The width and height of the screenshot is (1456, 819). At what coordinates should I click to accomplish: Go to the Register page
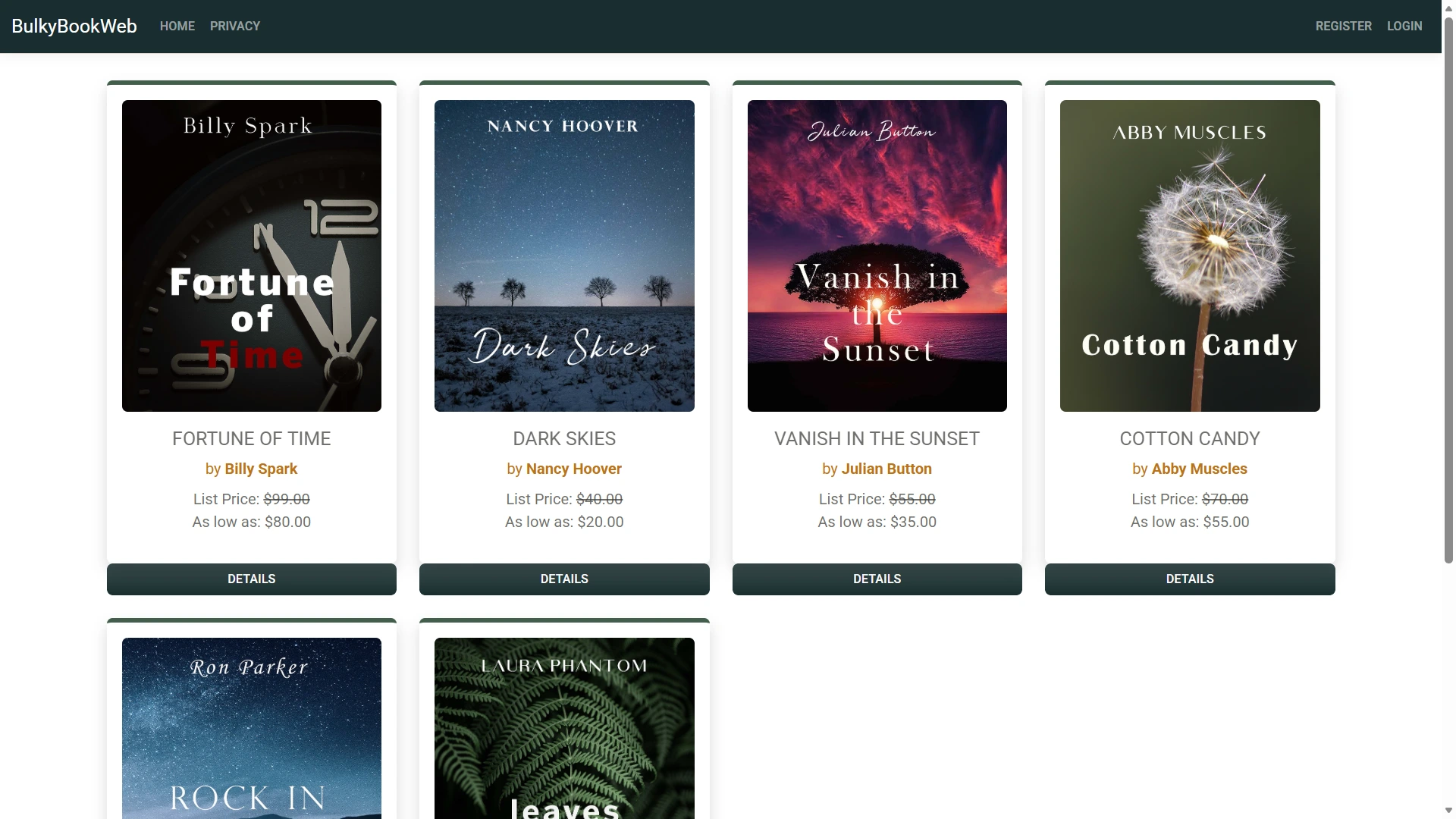(x=1343, y=26)
